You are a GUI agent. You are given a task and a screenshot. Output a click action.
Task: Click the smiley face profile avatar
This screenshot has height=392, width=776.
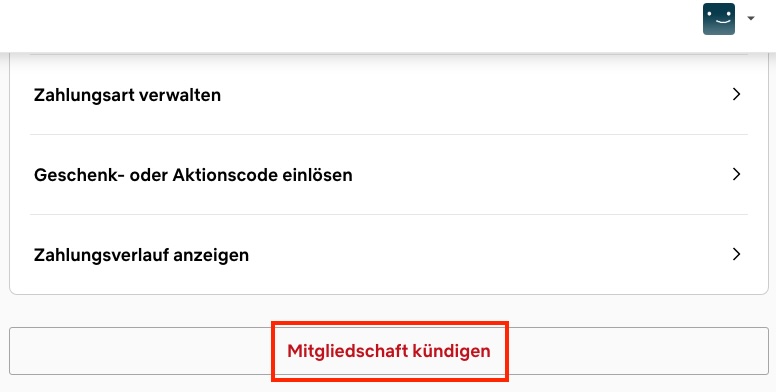click(x=719, y=19)
